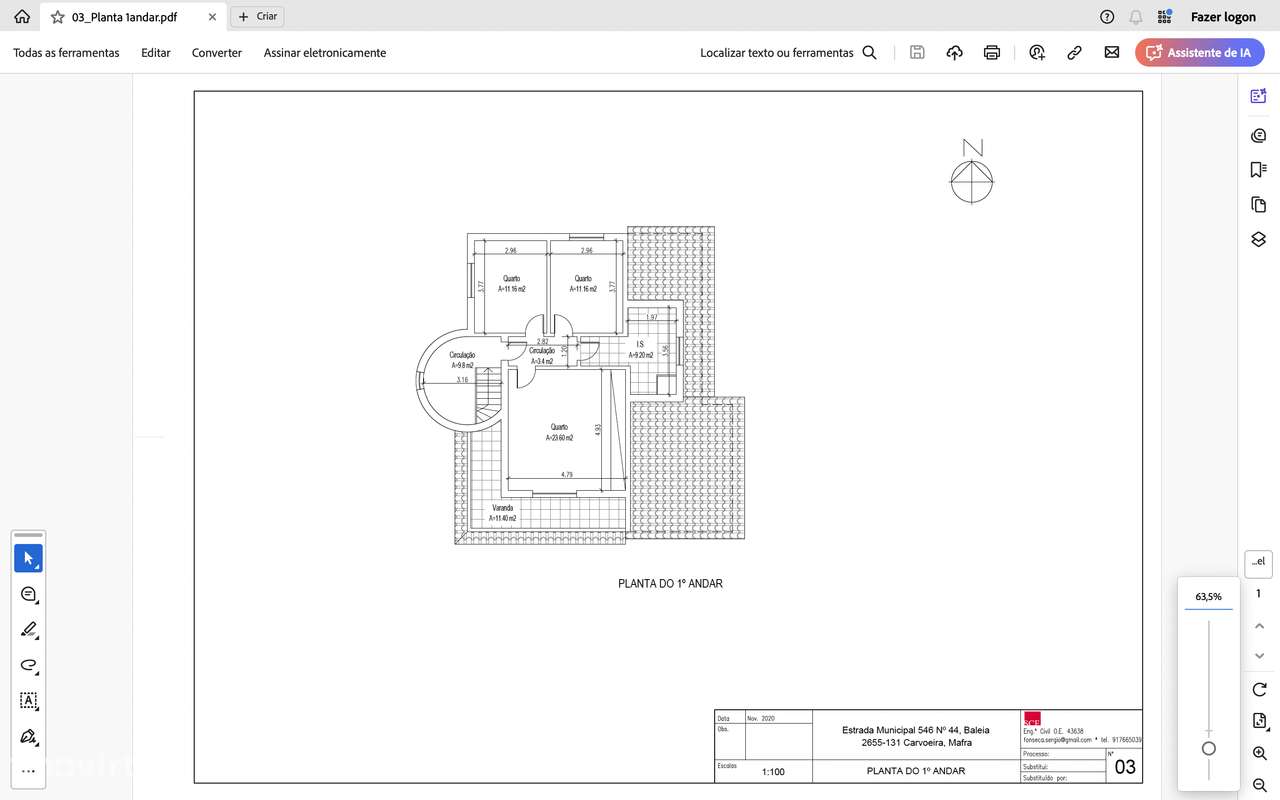Go to next page with down chevron
Screen dimensions: 1280x800
1259,655
